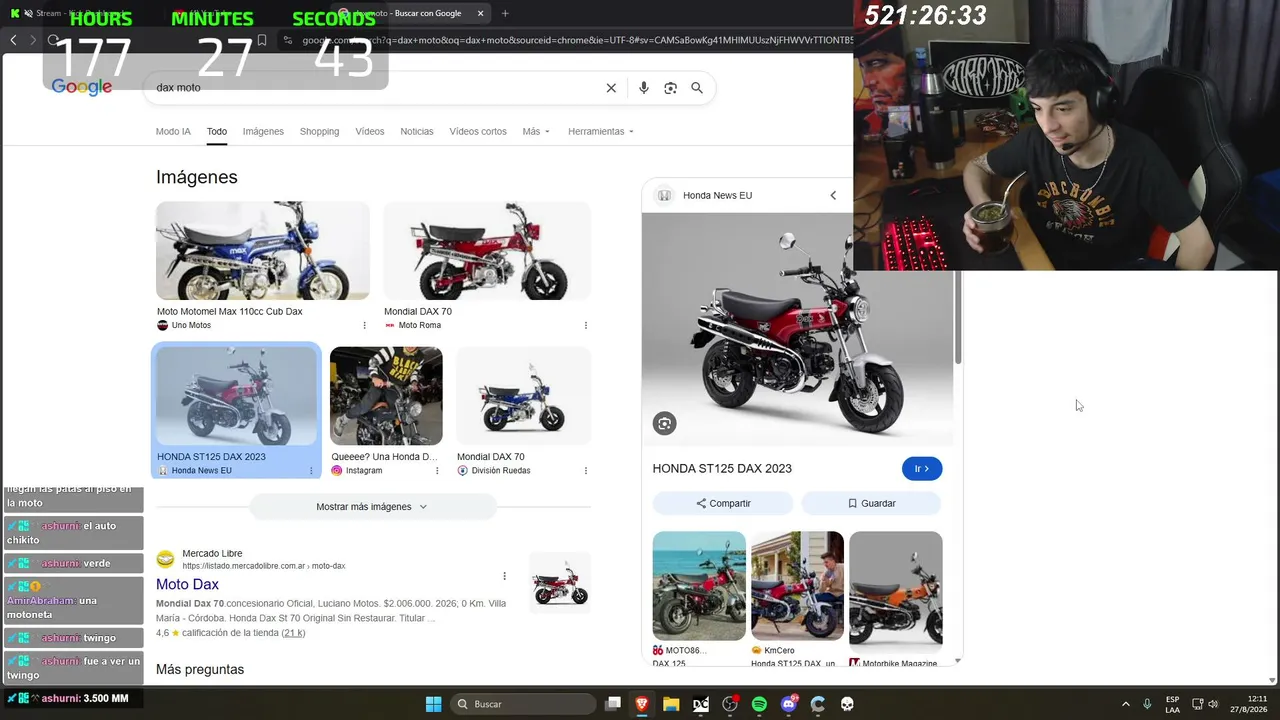
Task: Bookmark this page in address bar
Action: (x=261, y=40)
